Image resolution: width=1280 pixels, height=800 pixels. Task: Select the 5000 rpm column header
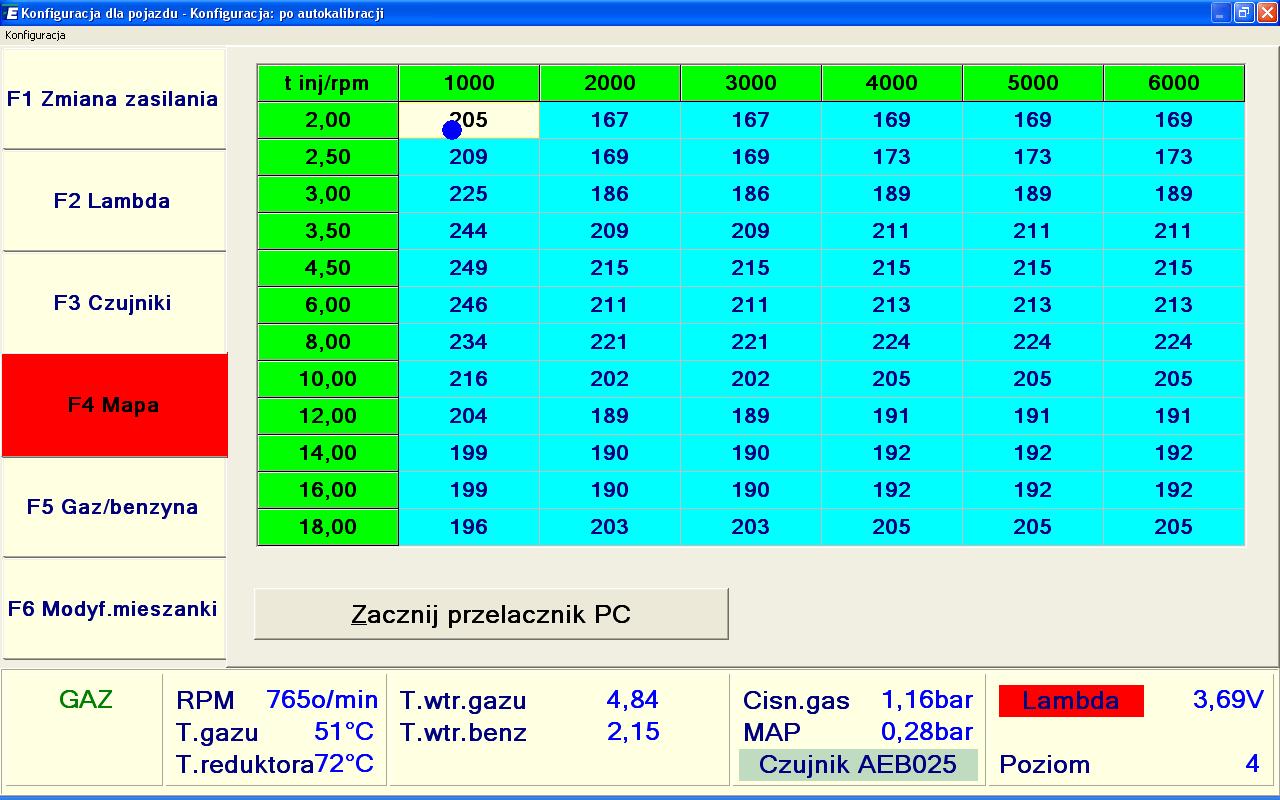(x=1033, y=83)
